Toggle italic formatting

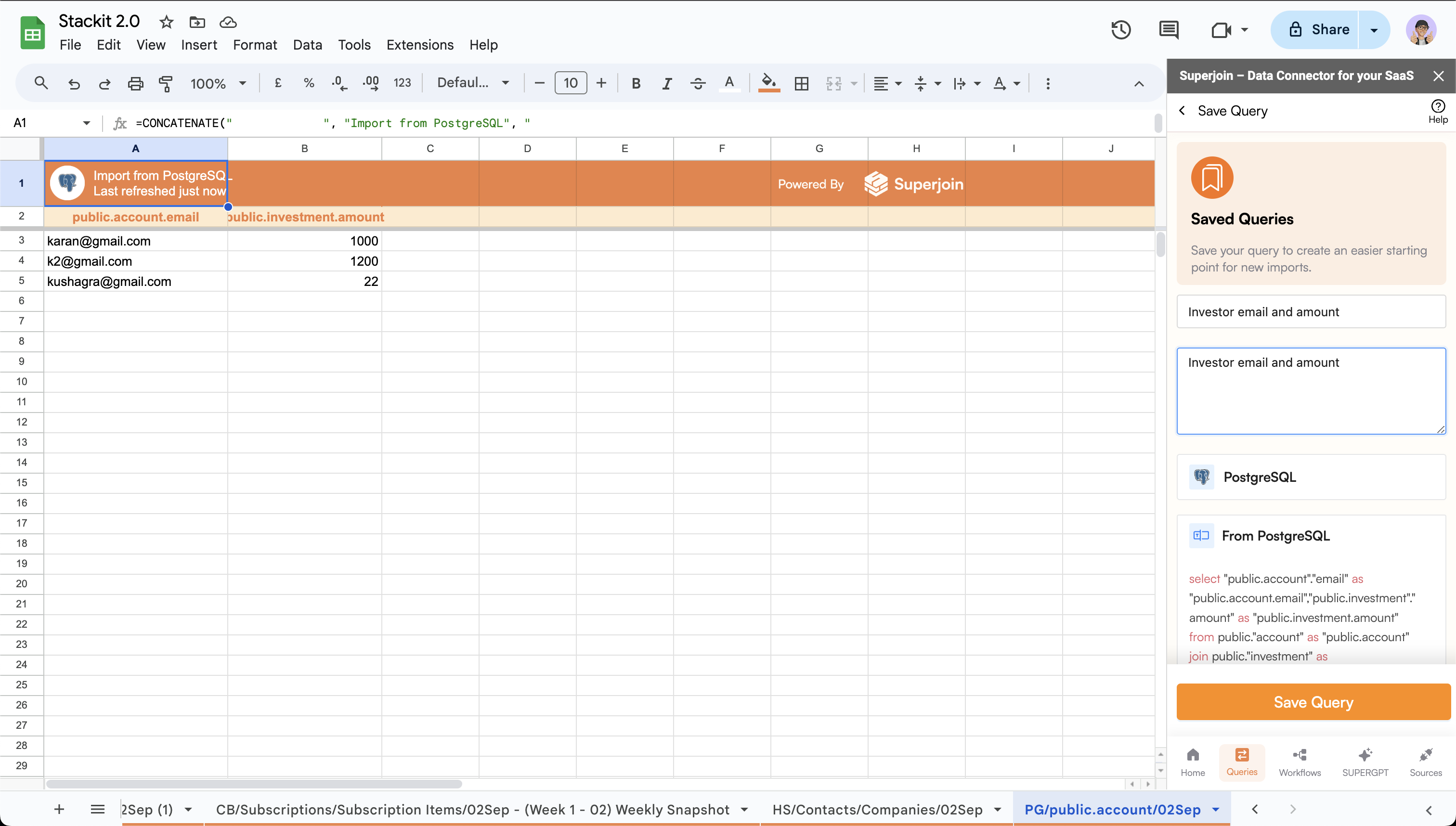coord(667,83)
